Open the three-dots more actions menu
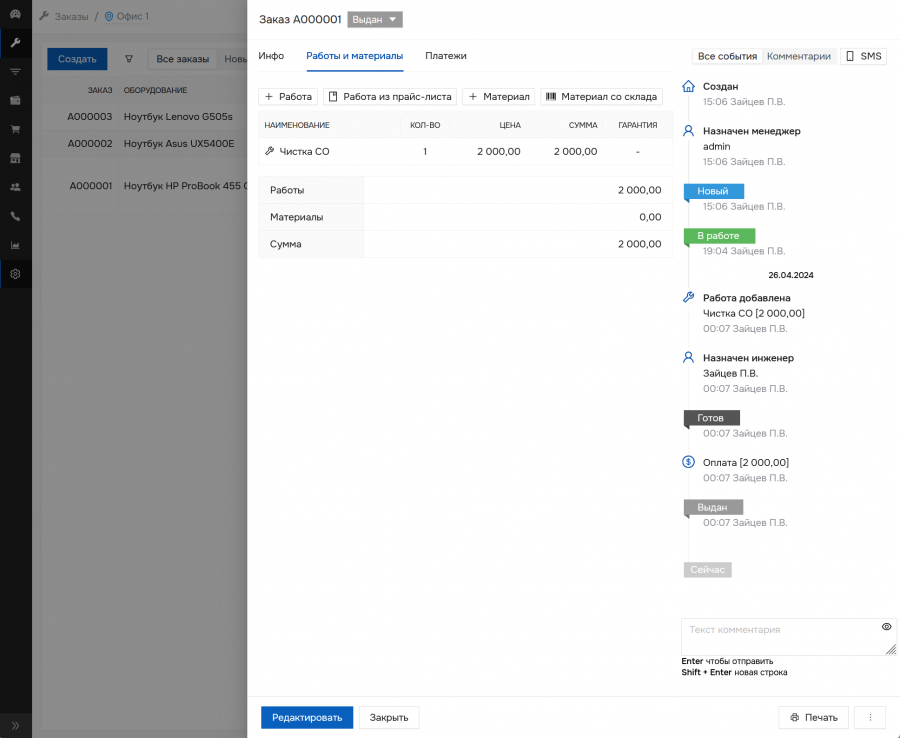The height and width of the screenshot is (738, 900). [x=870, y=718]
